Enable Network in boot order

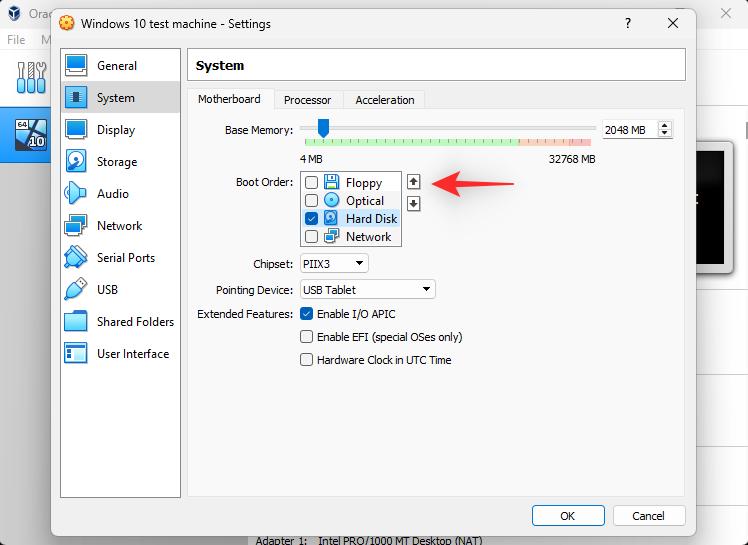coord(312,236)
